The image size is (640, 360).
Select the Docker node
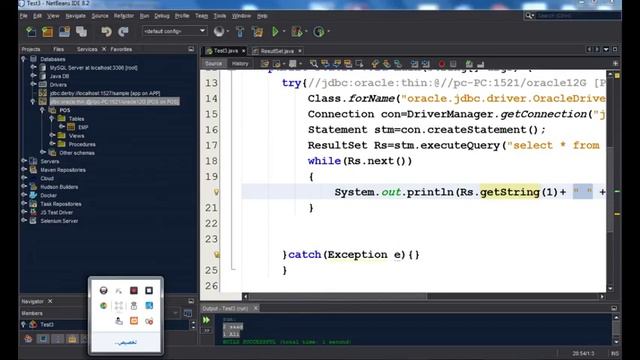coord(49,195)
